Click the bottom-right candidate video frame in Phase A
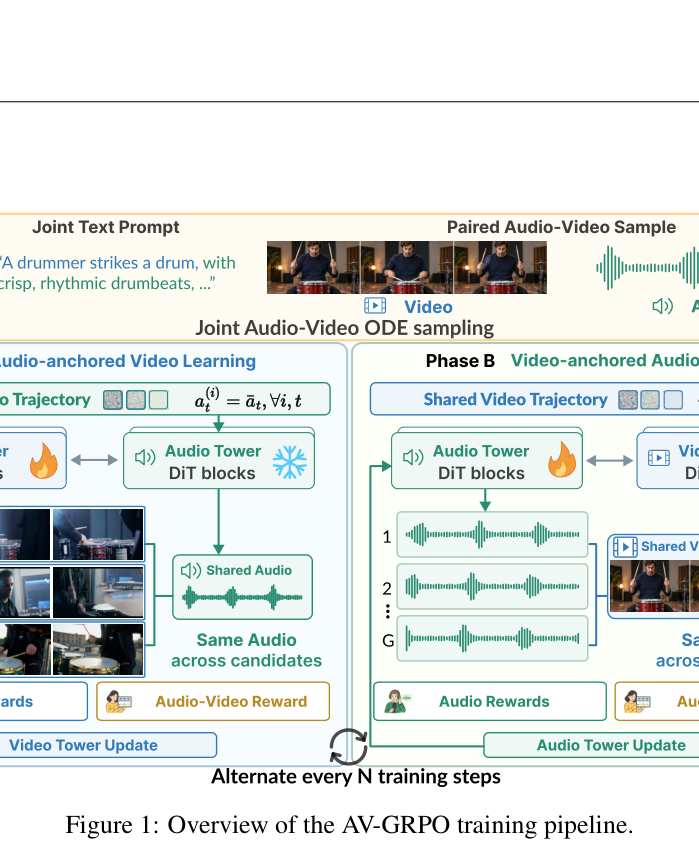This screenshot has height=853, width=699. [x=98, y=650]
